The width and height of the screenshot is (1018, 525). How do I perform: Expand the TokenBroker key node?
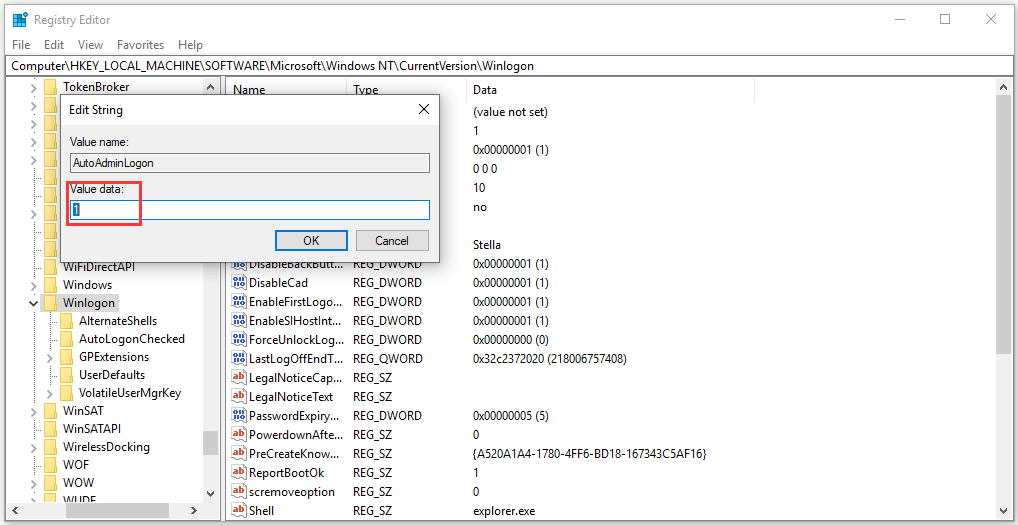click(33, 87)
